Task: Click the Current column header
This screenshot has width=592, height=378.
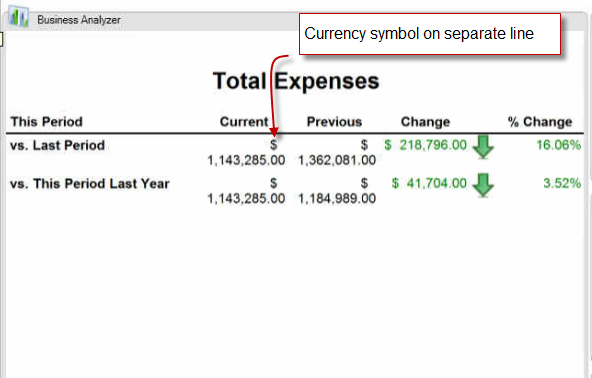Action: point(244,122)
